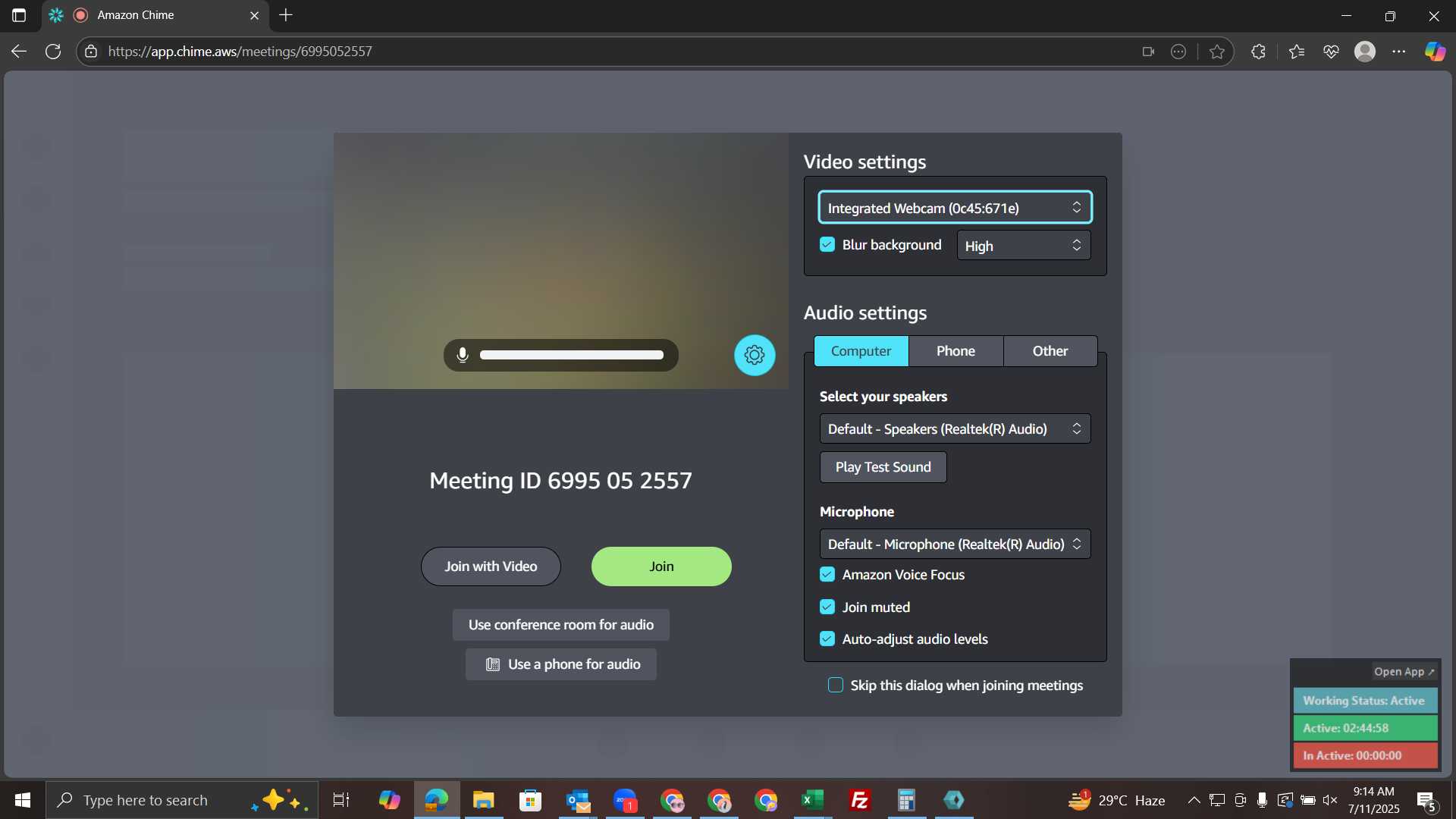
Task: Click Open App in the tracker widget
Action: [x=1404, y=672]
